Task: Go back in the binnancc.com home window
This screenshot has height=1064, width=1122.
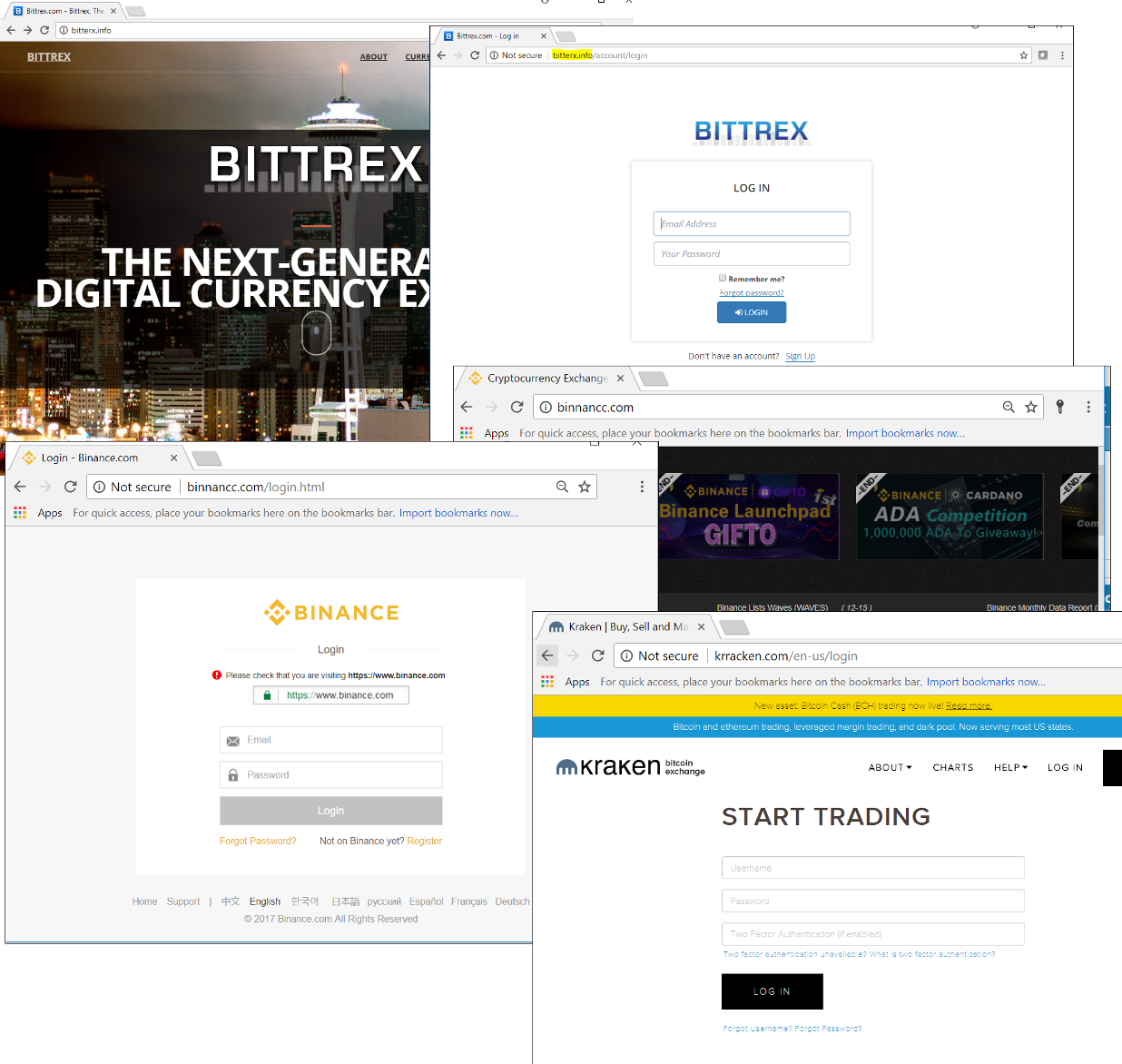Action: 467,407
